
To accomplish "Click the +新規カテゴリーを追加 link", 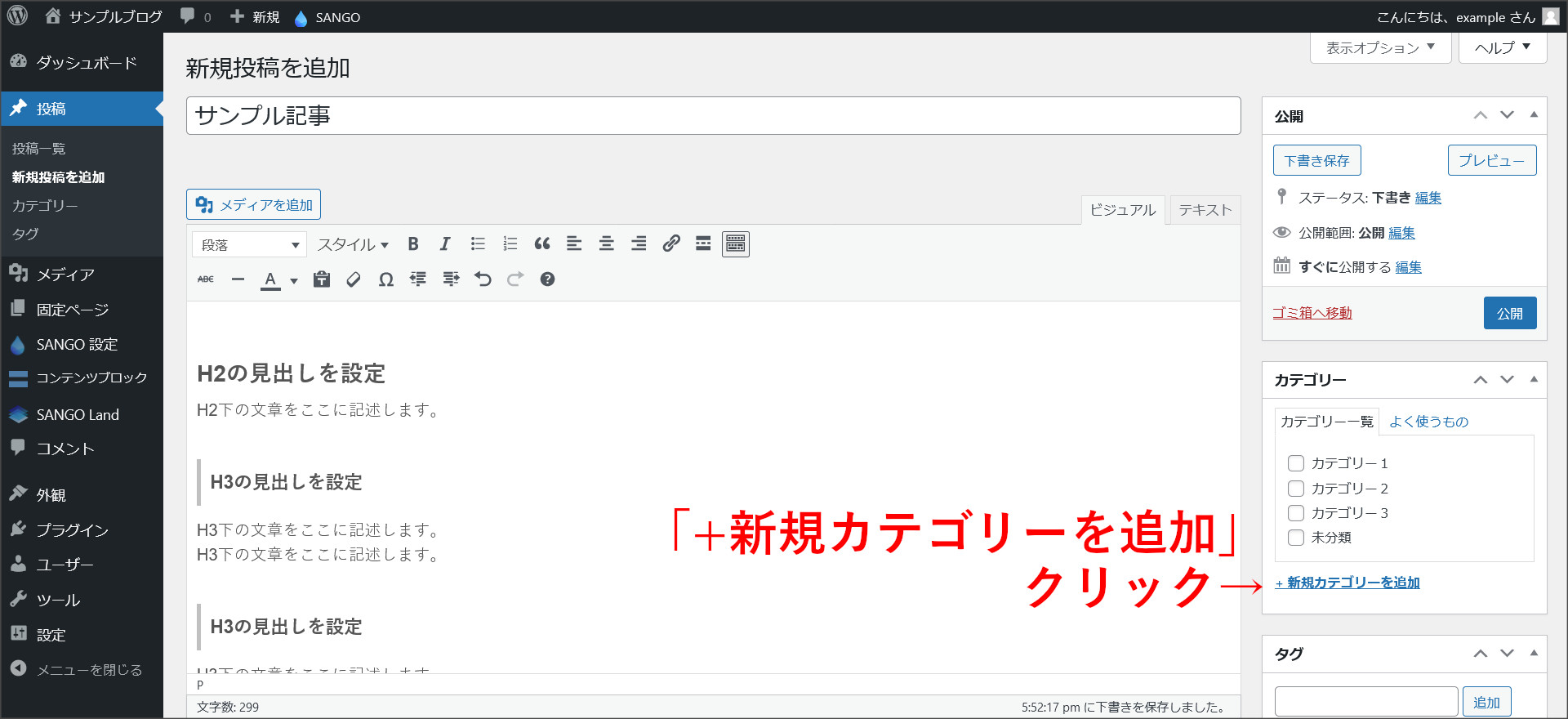I will 1347,583.
